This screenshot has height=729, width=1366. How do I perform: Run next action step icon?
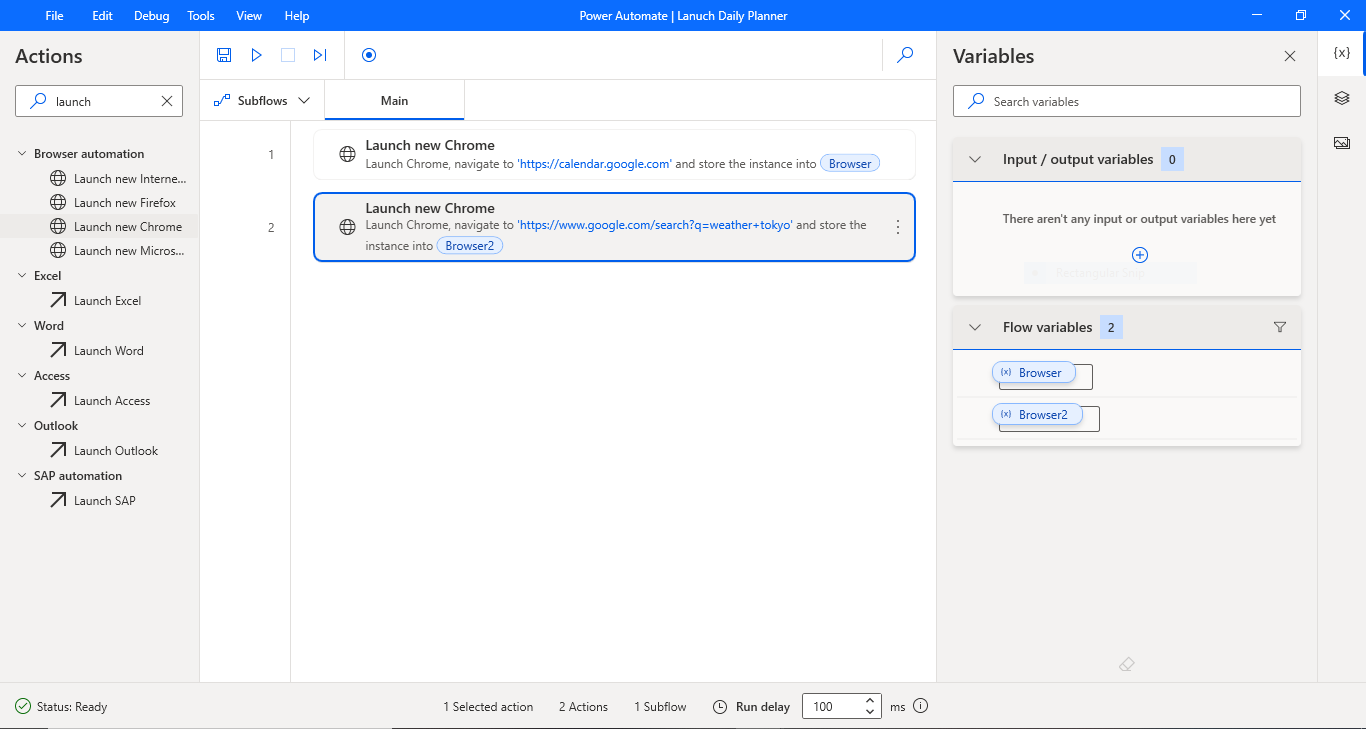[x=320, y=55]
